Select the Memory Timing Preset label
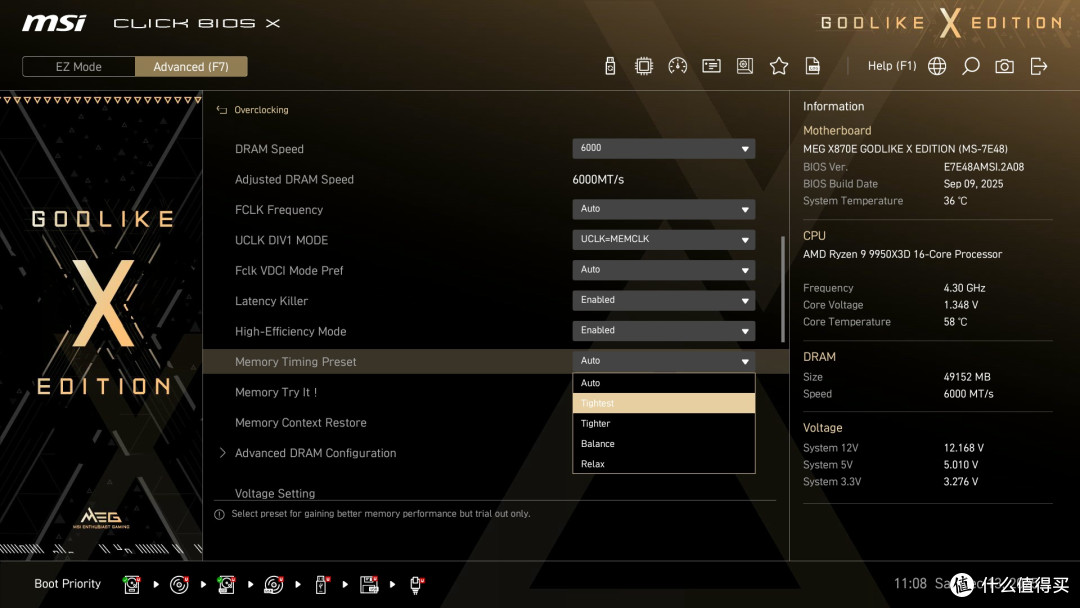 pos(295,361)
